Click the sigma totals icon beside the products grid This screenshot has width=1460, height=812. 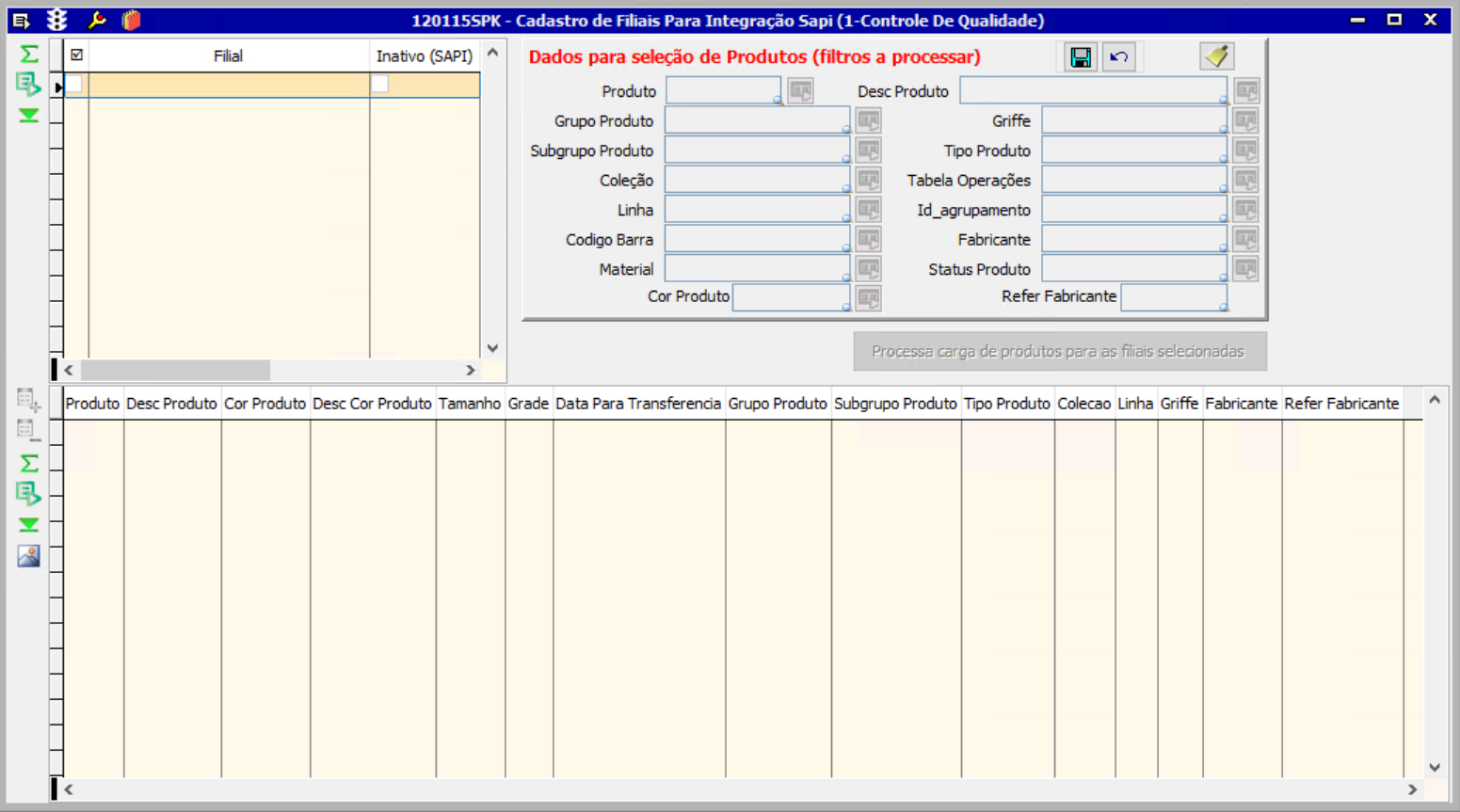pyautogui.click(x=29, y=463)
